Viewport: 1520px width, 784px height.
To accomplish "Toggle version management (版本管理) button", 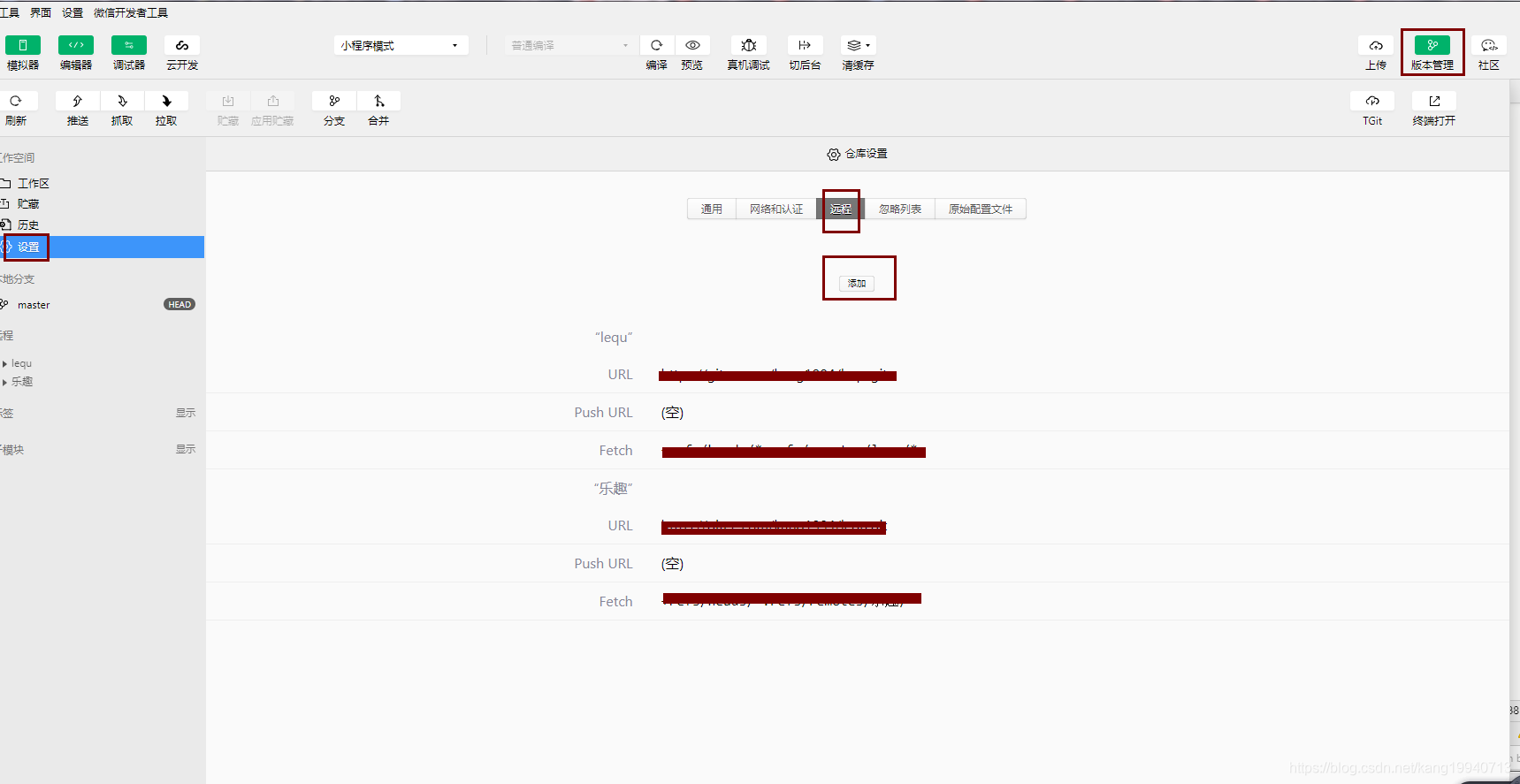I will coord(1432,45).
